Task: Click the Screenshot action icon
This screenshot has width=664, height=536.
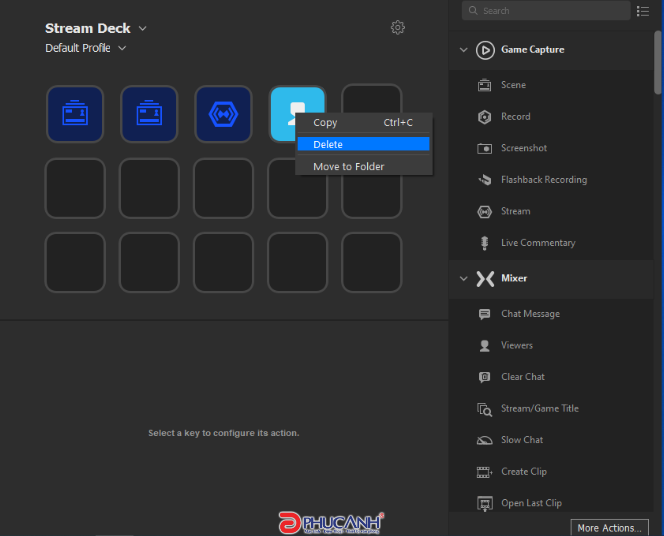Action: point(484,149)
